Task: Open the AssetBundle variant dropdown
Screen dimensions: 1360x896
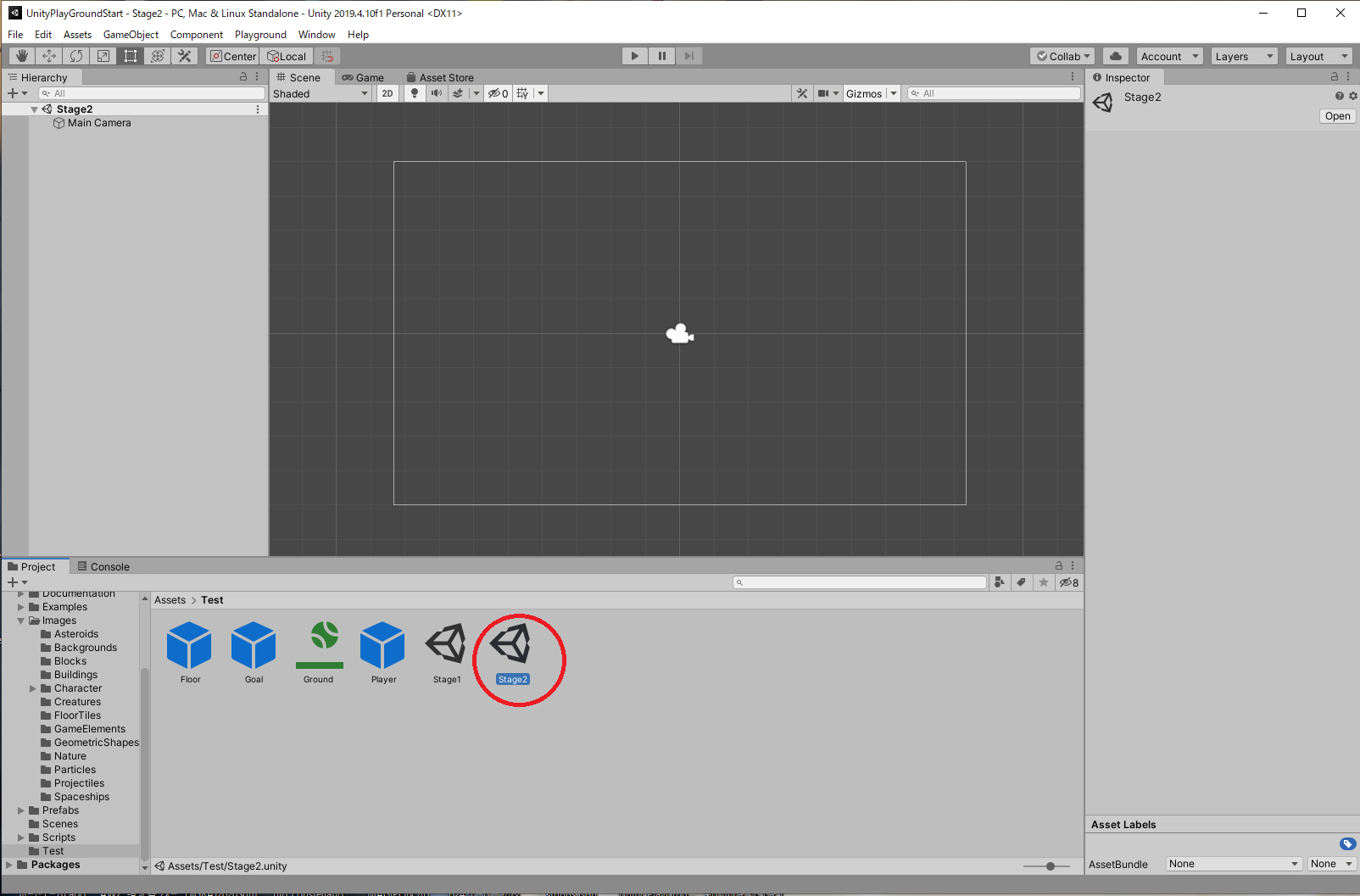Action: [x=1332, y=864]
